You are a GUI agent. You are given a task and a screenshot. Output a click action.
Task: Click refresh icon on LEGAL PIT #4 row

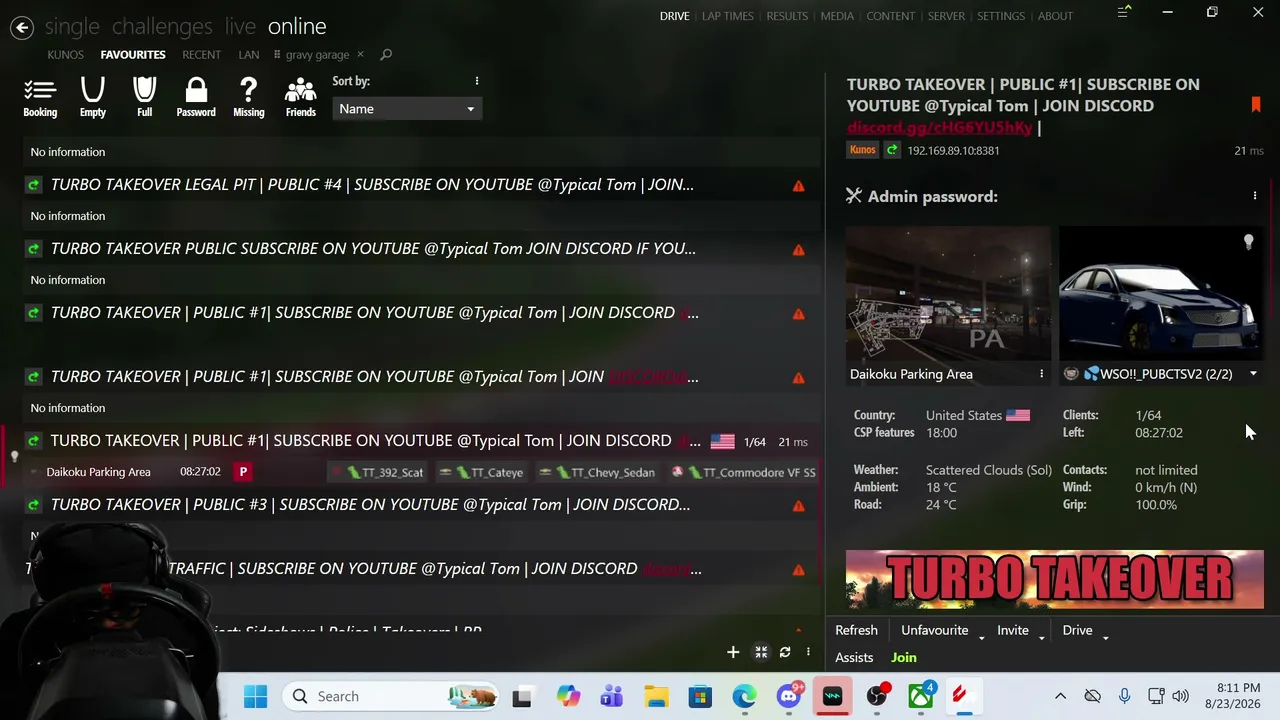point(34,185)
